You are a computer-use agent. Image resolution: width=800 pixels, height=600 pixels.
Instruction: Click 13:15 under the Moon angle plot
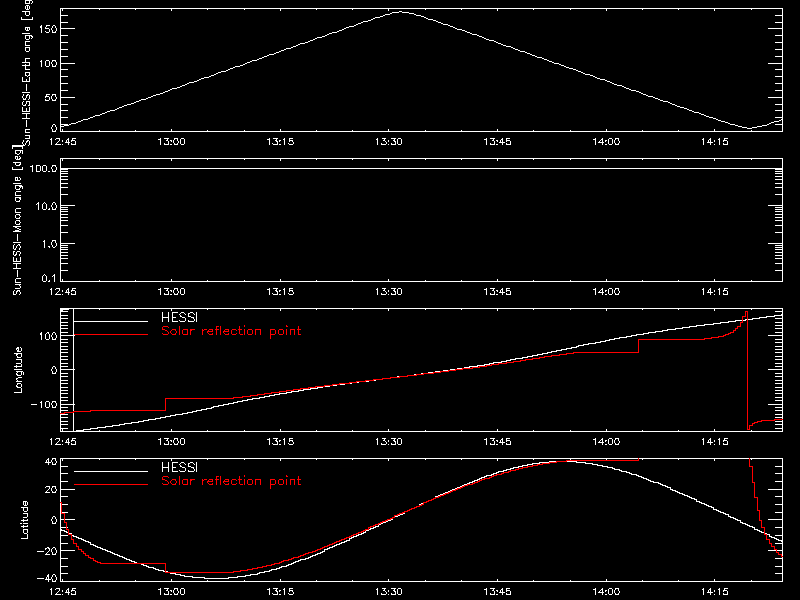pos(280,291)
